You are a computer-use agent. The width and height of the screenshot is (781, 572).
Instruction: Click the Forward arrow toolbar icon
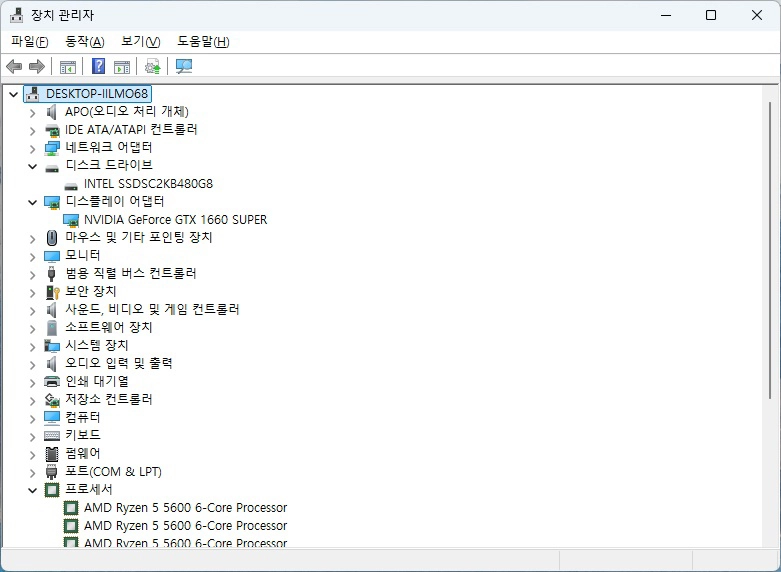coord(37,66)
